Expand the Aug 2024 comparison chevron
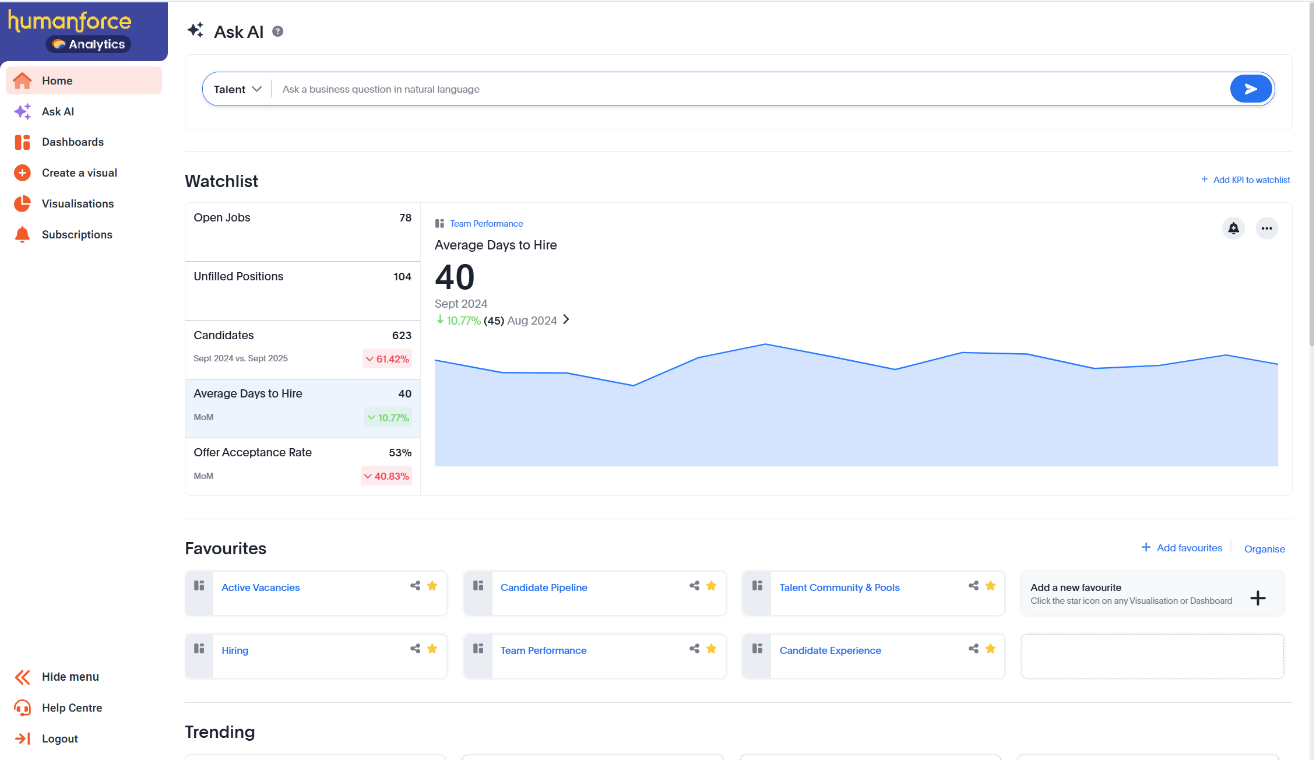 click(566, 320)
